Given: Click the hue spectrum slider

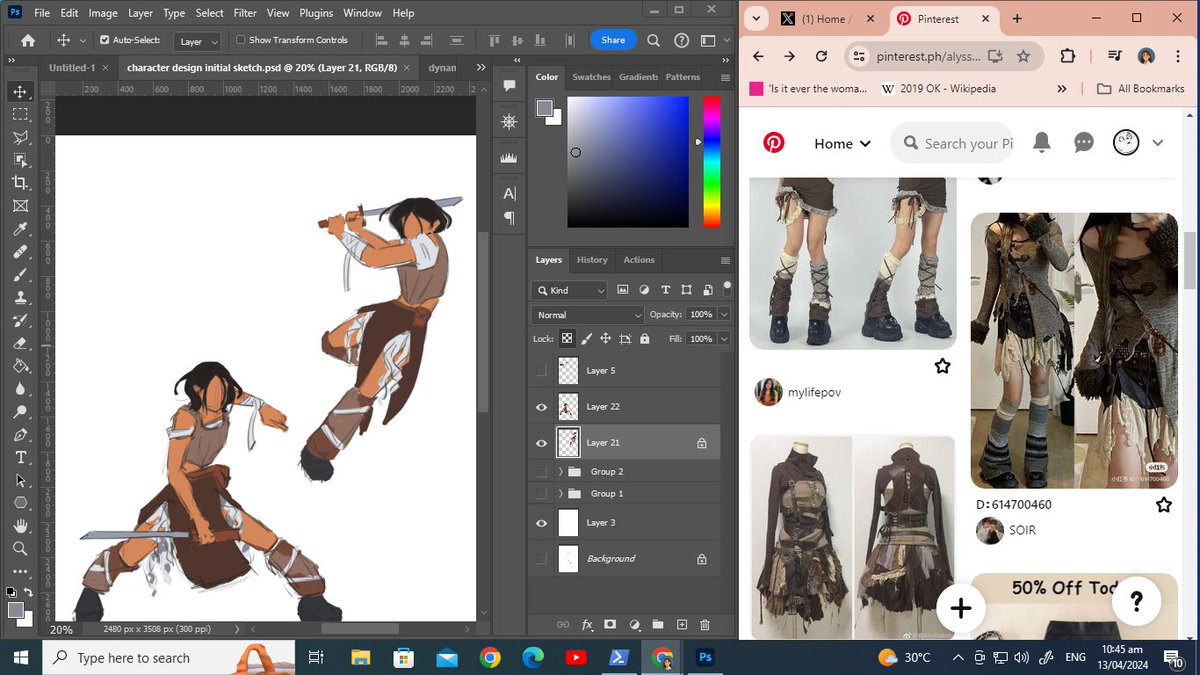Looking at the screenshot, I should 711,161.
